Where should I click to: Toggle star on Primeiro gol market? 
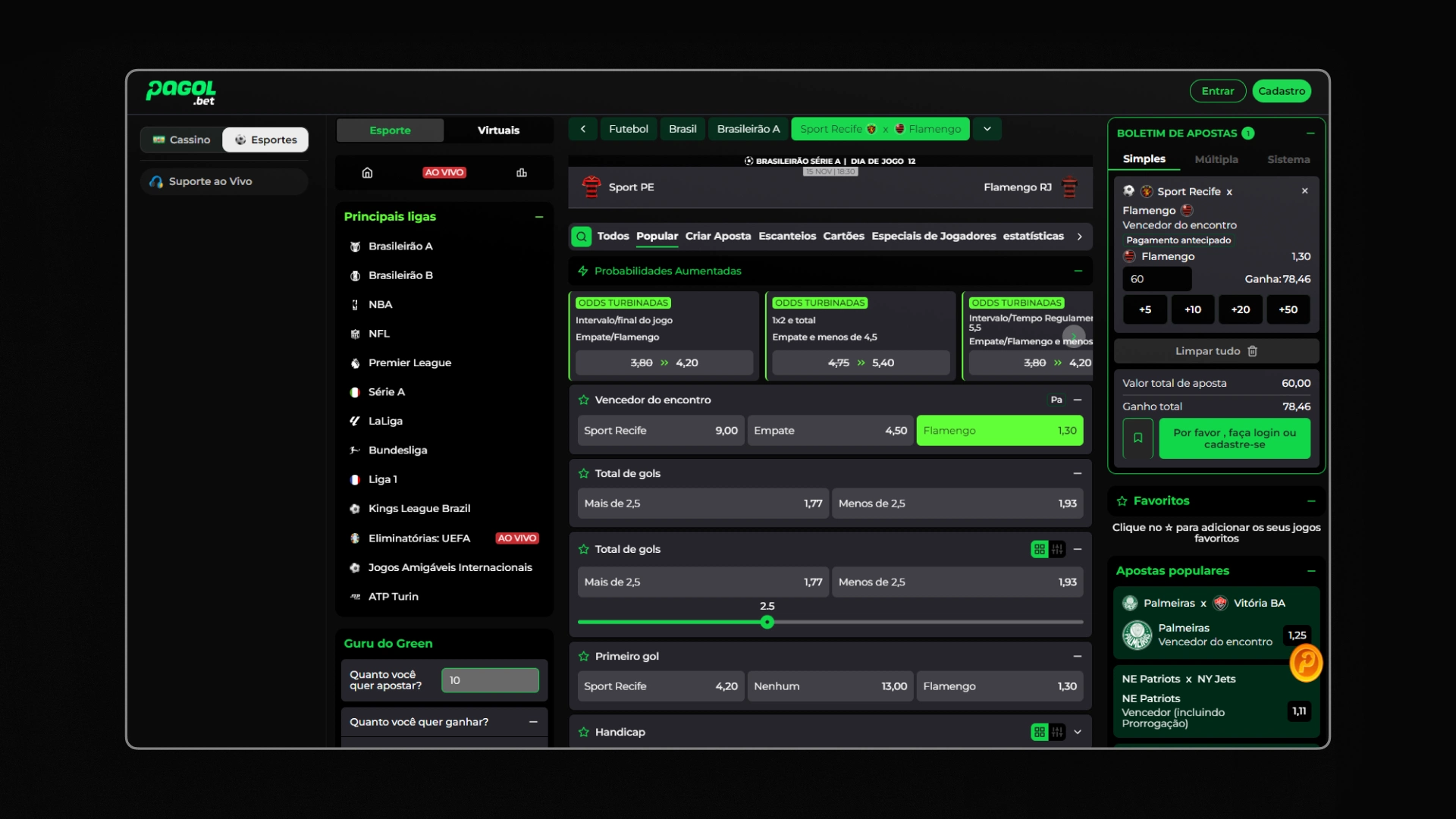coord(583,656)
